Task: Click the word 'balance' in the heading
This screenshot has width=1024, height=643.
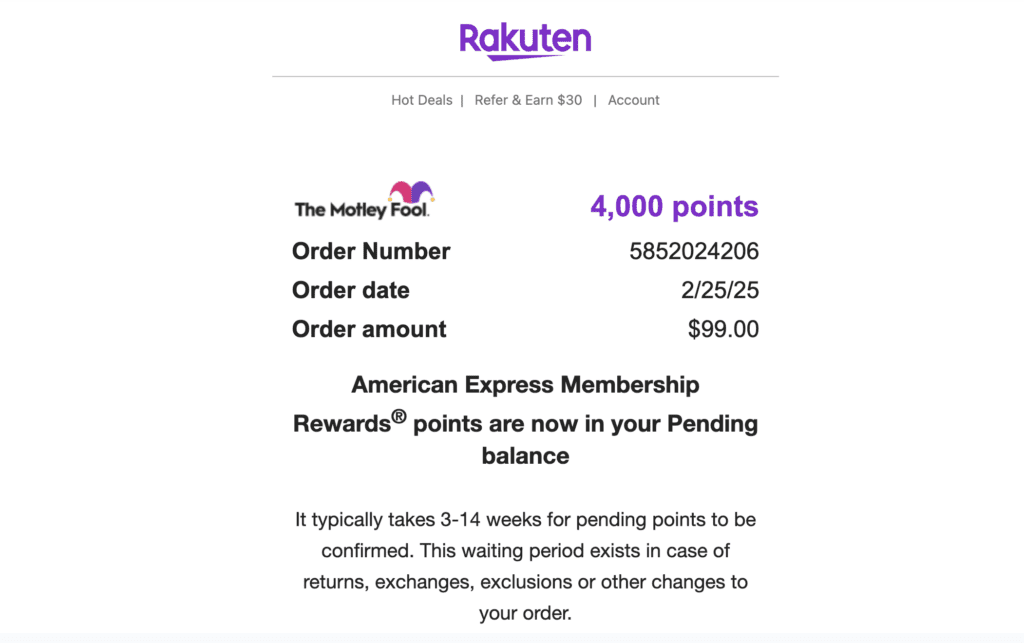Action: coord(525,456)
